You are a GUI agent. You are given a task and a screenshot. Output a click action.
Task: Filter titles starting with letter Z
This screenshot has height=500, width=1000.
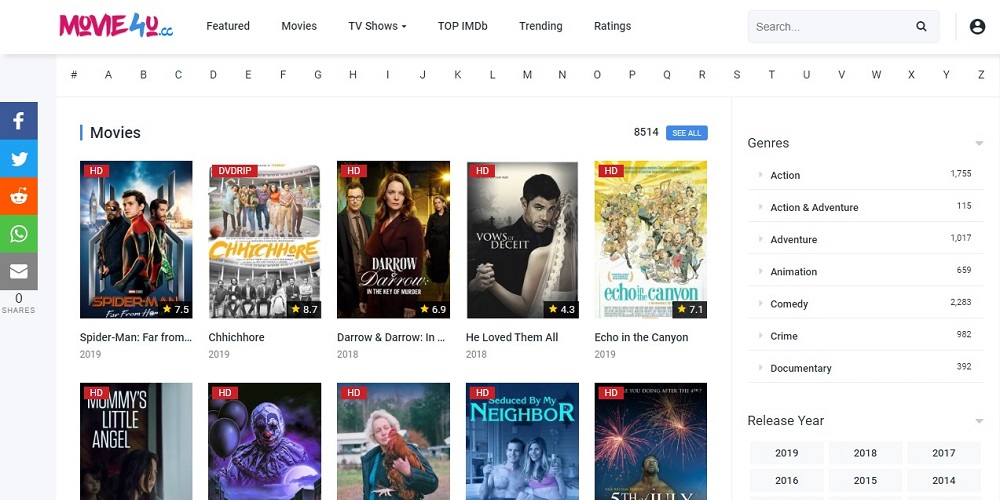coord(981,75)
